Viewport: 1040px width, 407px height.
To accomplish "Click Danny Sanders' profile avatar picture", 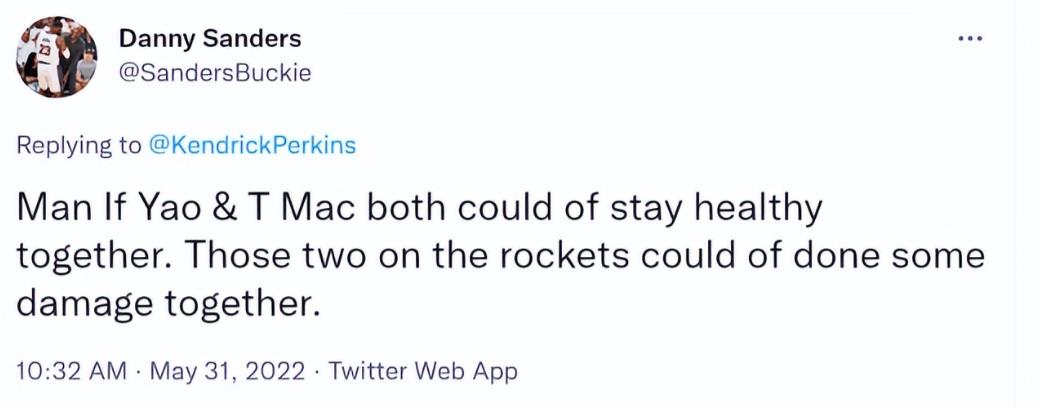I will coord(57,57).
